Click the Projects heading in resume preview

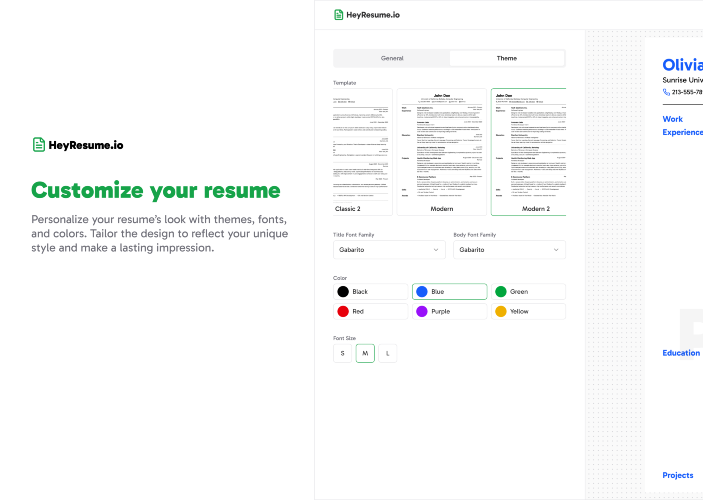coord(677,475)
